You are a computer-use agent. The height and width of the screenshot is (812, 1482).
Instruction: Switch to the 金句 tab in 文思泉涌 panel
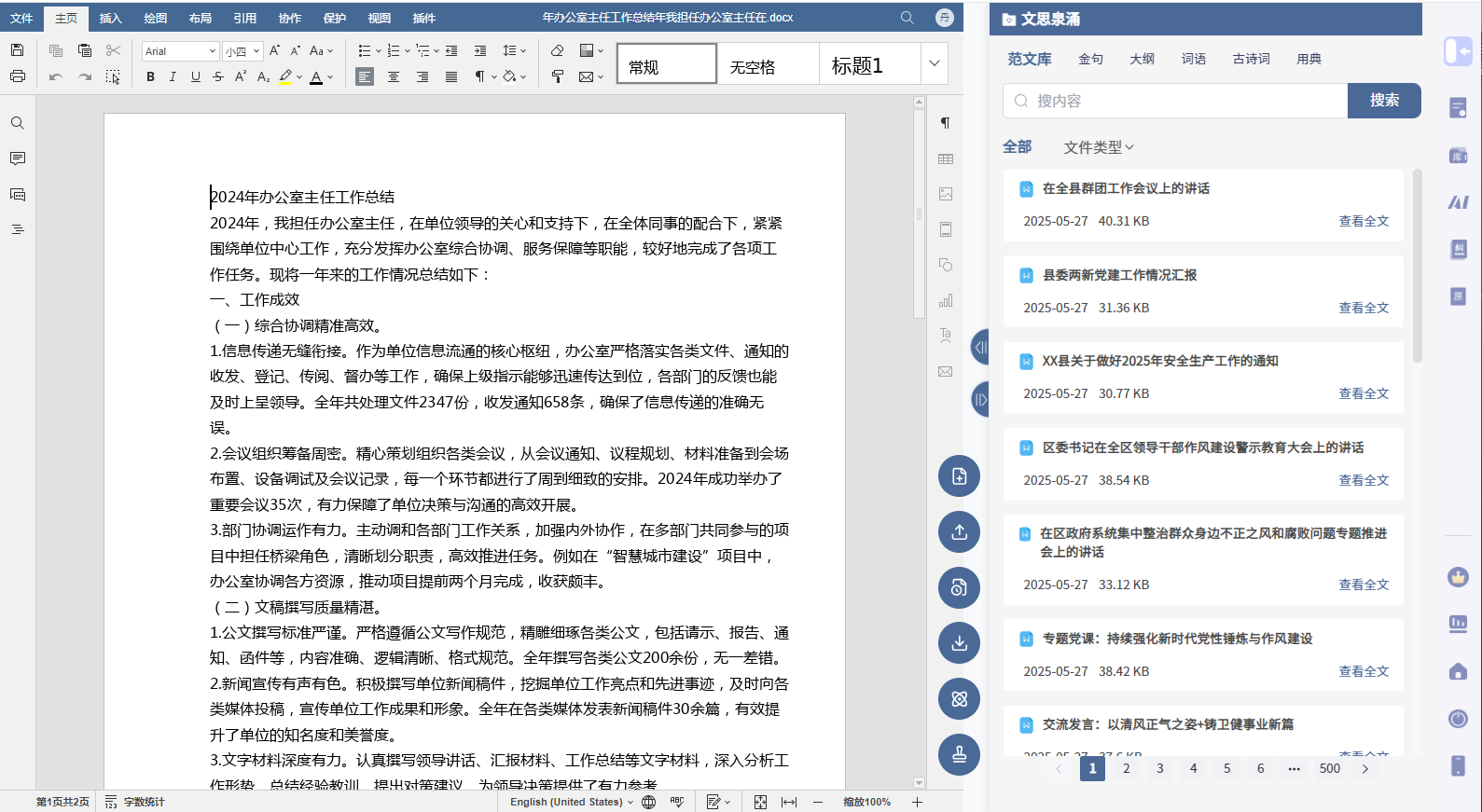point(1090,59)
